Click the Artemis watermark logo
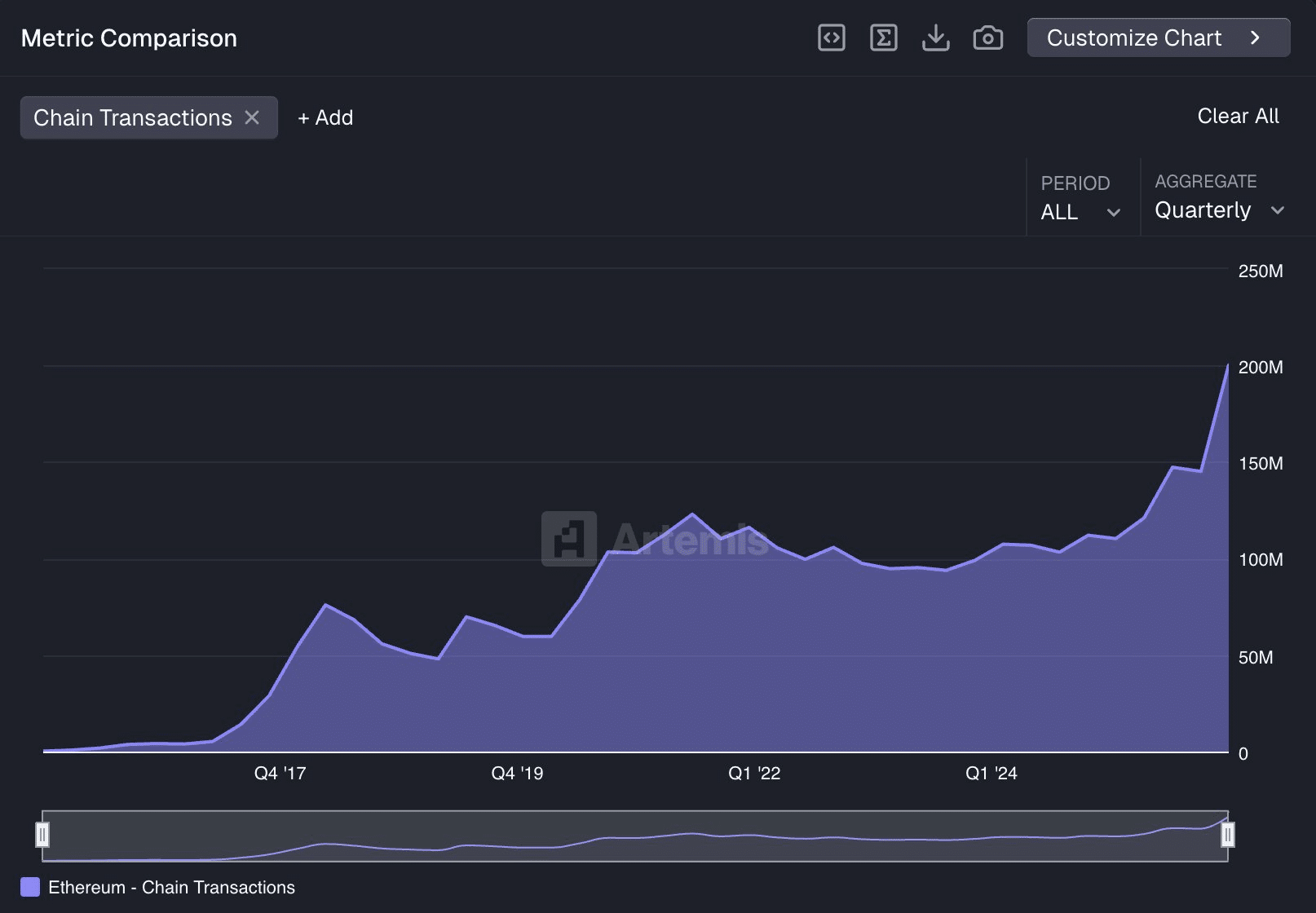Screen dimensions: 1316x913 point(569,539)
